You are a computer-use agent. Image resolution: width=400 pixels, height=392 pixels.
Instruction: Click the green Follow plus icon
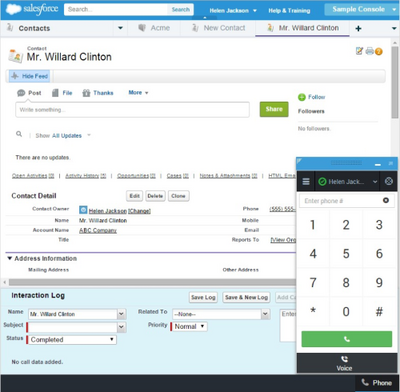(x=302, y=97)
